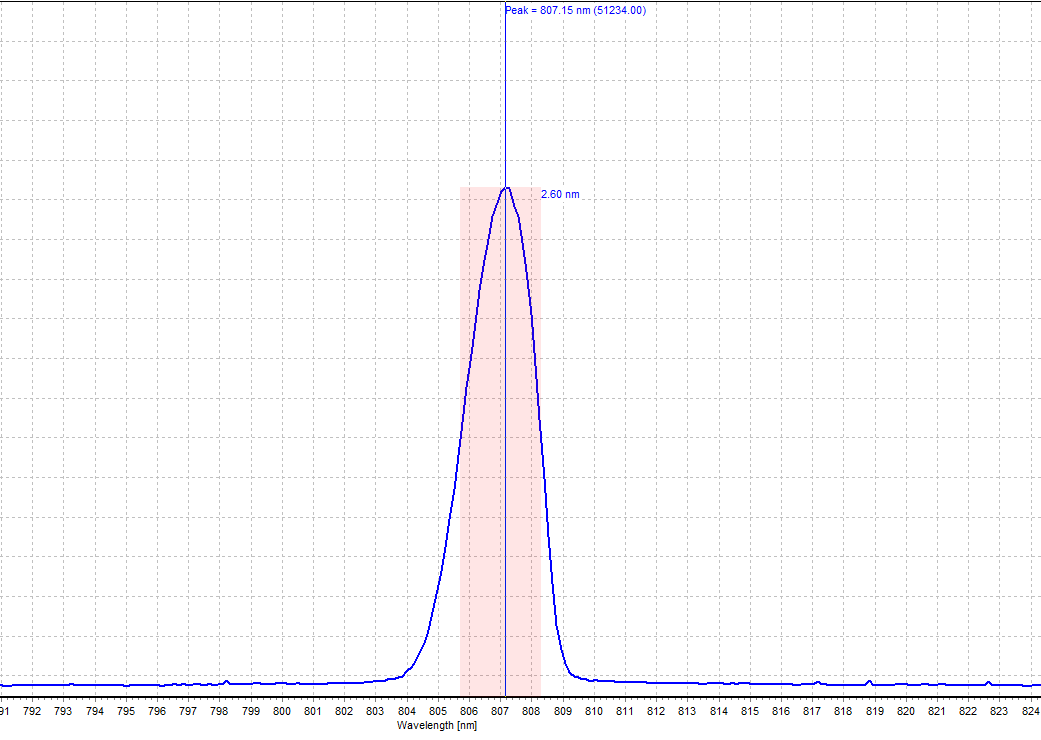Click the 810 wavelength tick label
This screenshot has height=740, width=1041.
pos(593,711)
